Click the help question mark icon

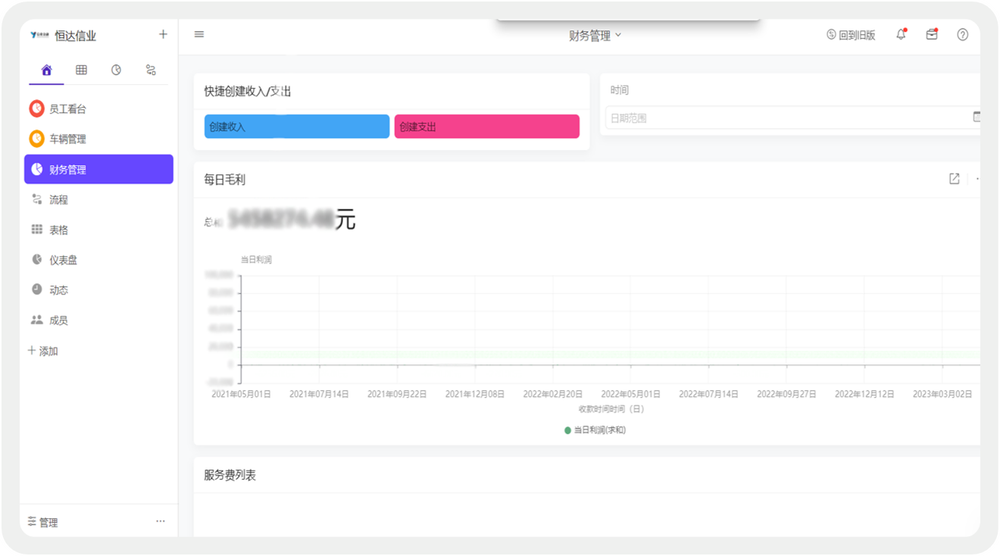click(x=963, y=35)
